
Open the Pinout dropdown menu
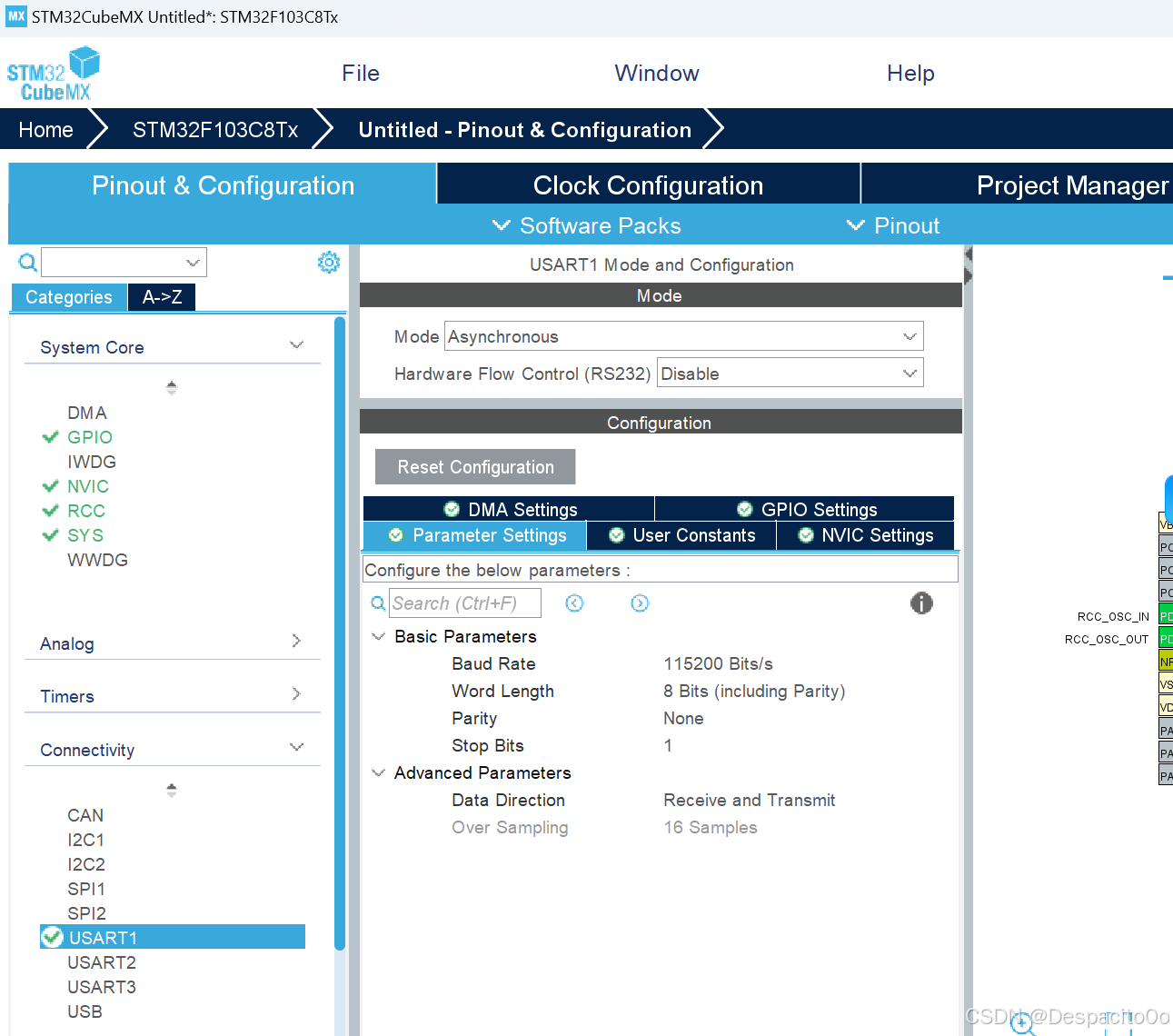point(892,225)
